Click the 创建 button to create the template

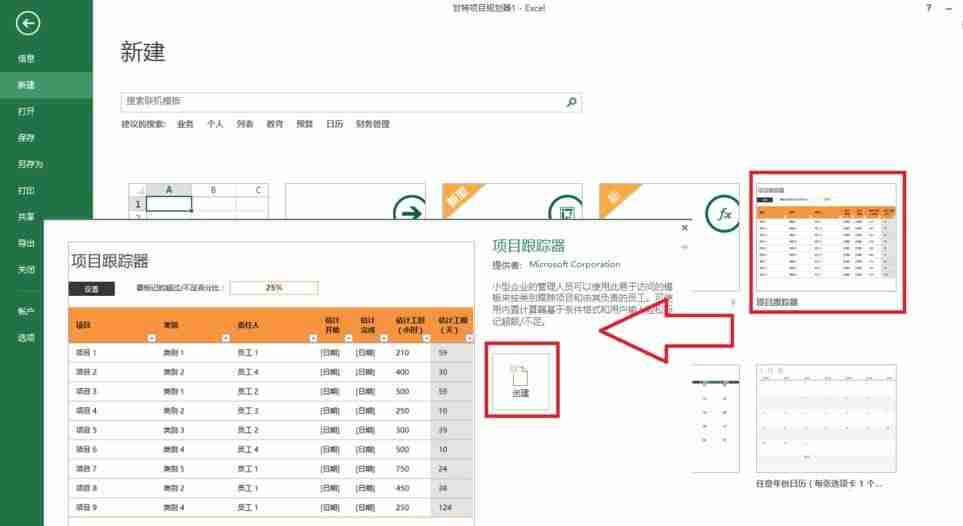tap(521, 381)
